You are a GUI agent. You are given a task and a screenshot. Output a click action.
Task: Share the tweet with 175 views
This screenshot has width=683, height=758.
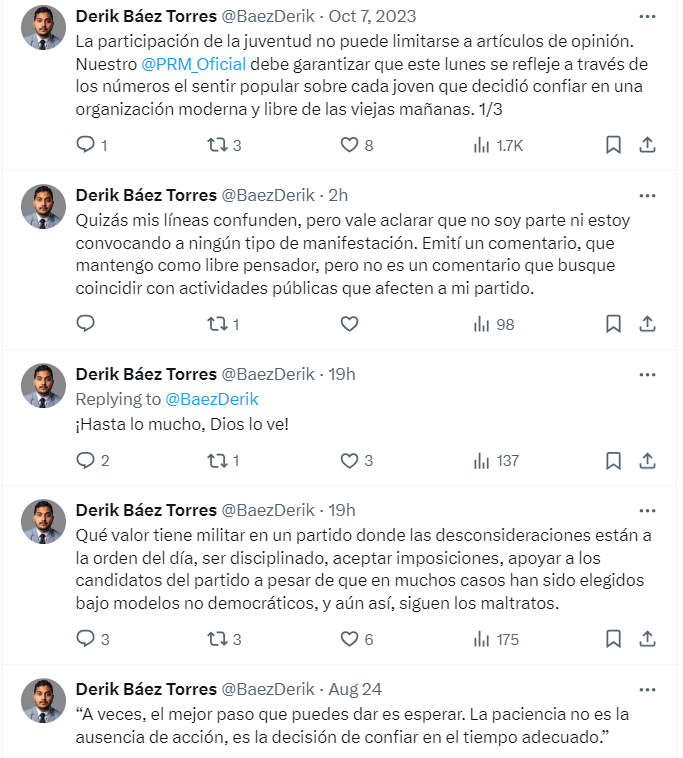(647, 639)
